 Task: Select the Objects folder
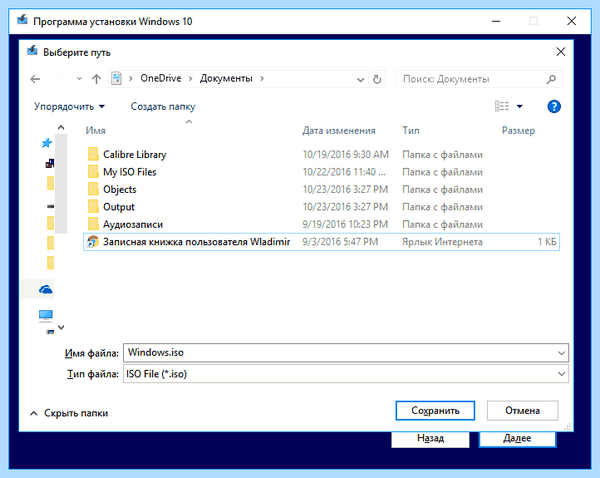click(120, 189)
